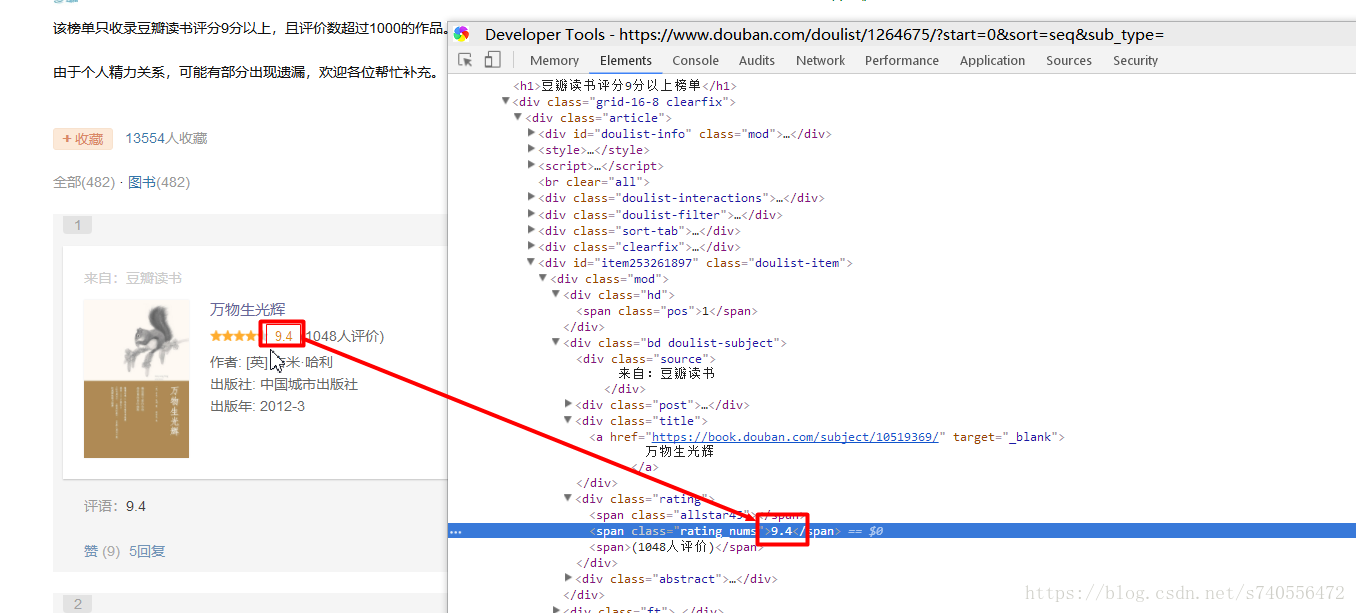This screenshot has width=1356, height=613.
Task: Toggle the device toolbar icon
Action: point(492,60)
